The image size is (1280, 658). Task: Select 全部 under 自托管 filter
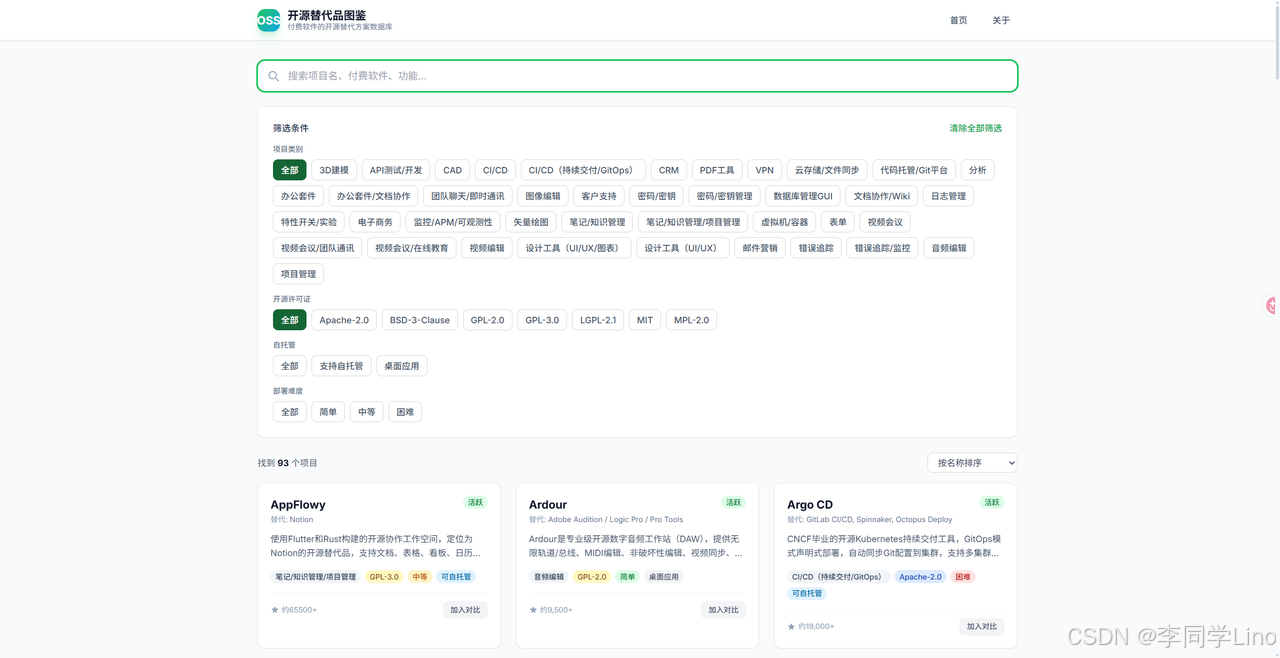[x=290, y=366]
